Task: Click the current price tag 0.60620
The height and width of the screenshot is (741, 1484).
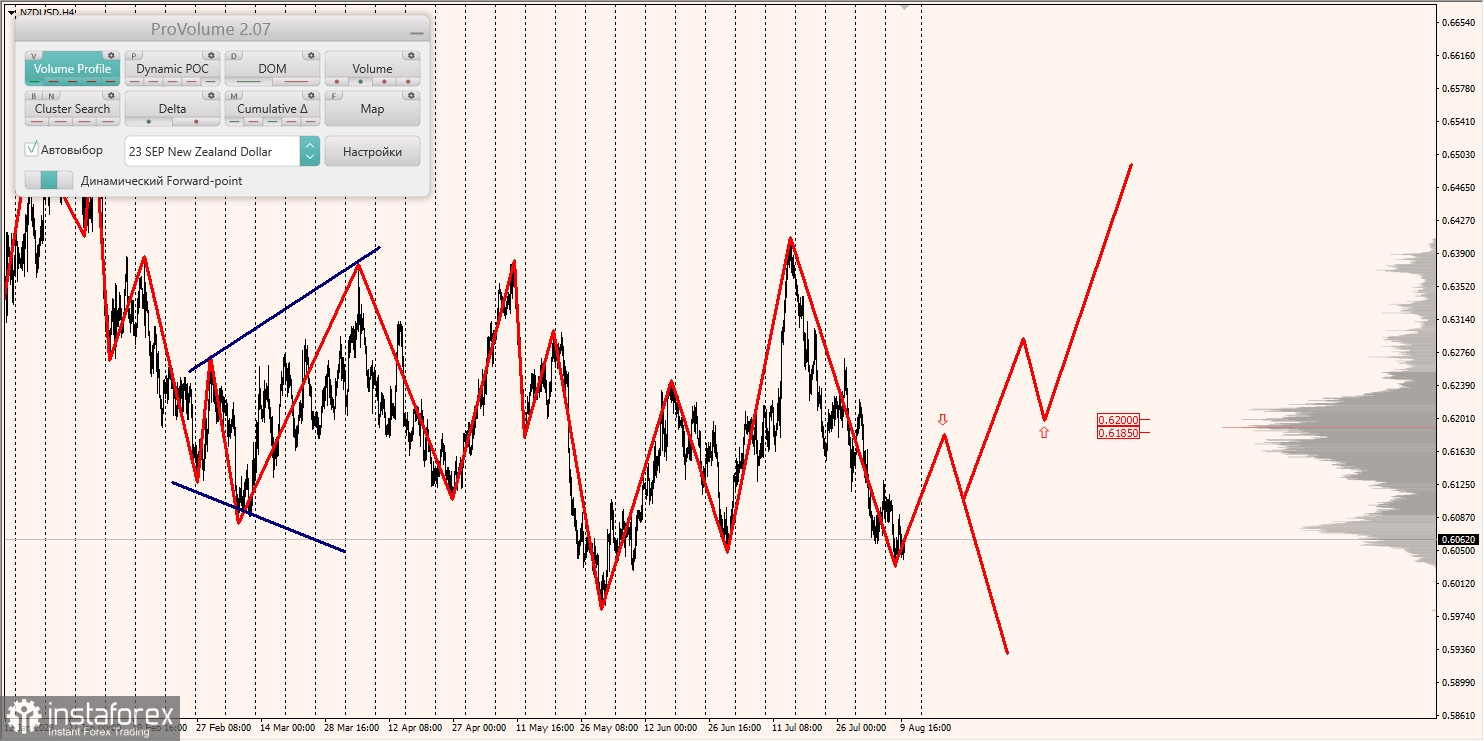Action: point(1459,539)
